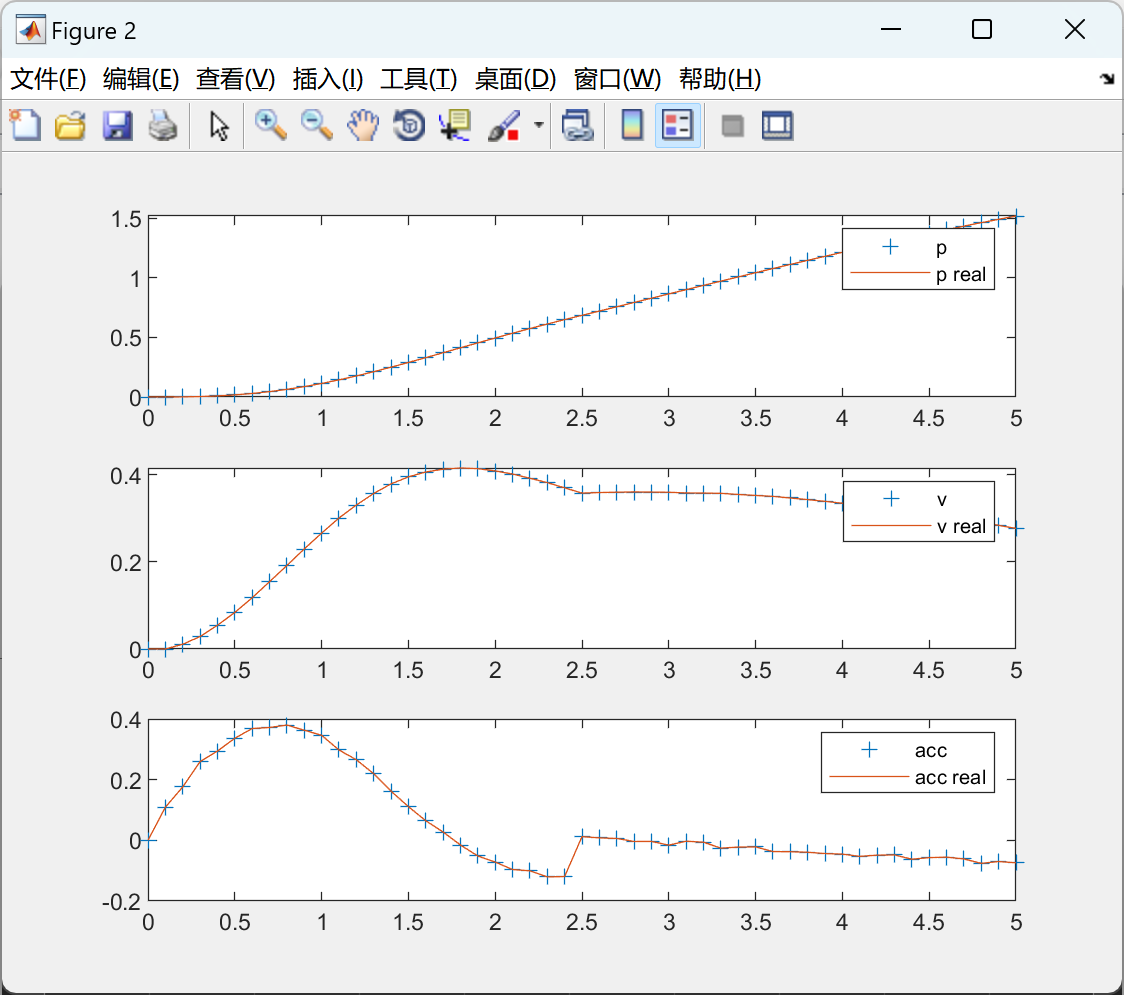Open the 编辑(E) menu
Screen dimensions: 1124x995
pyautogui.click(x=140, y=79)
